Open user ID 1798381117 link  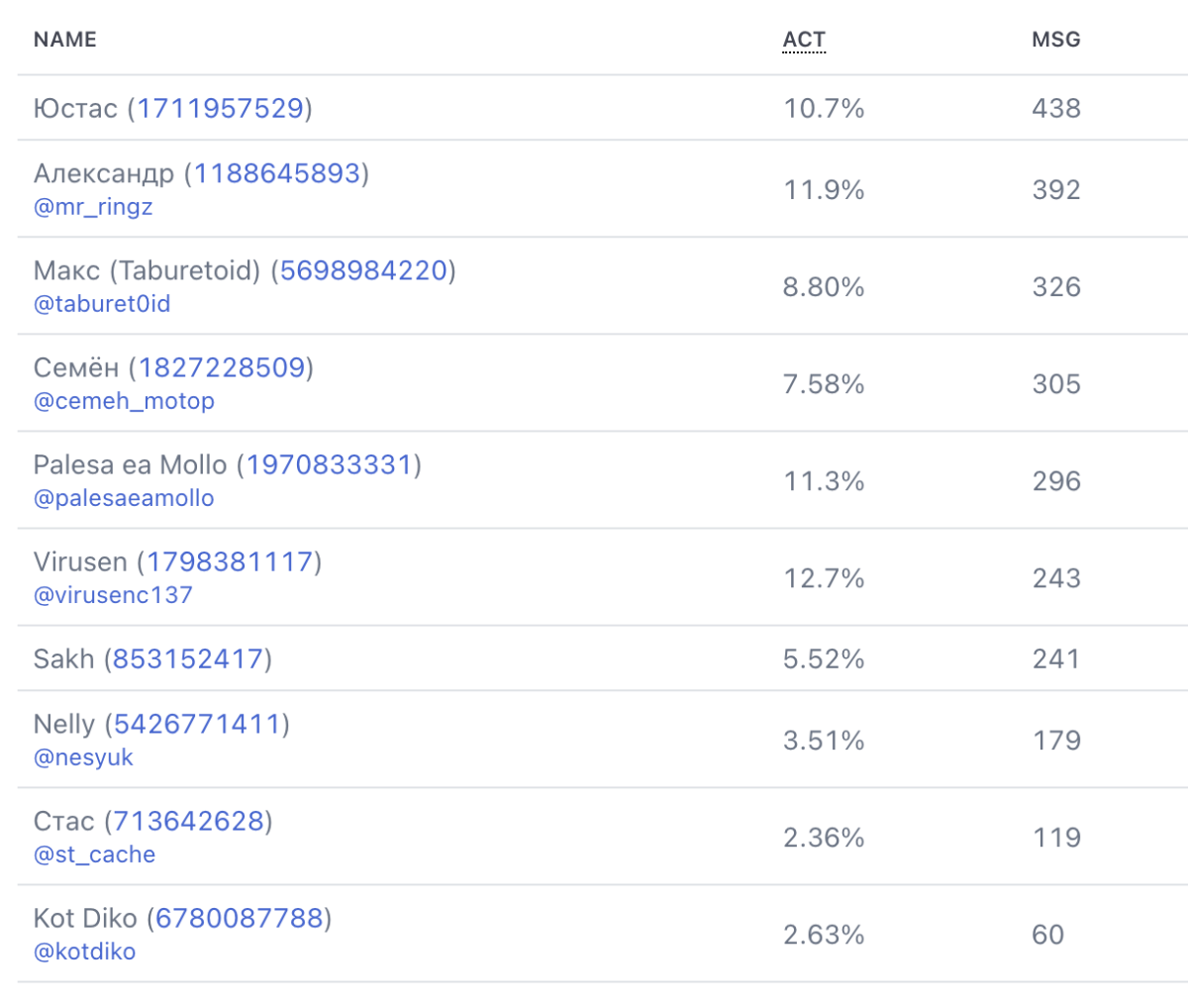pyautogui.click(x=230, y=561)
